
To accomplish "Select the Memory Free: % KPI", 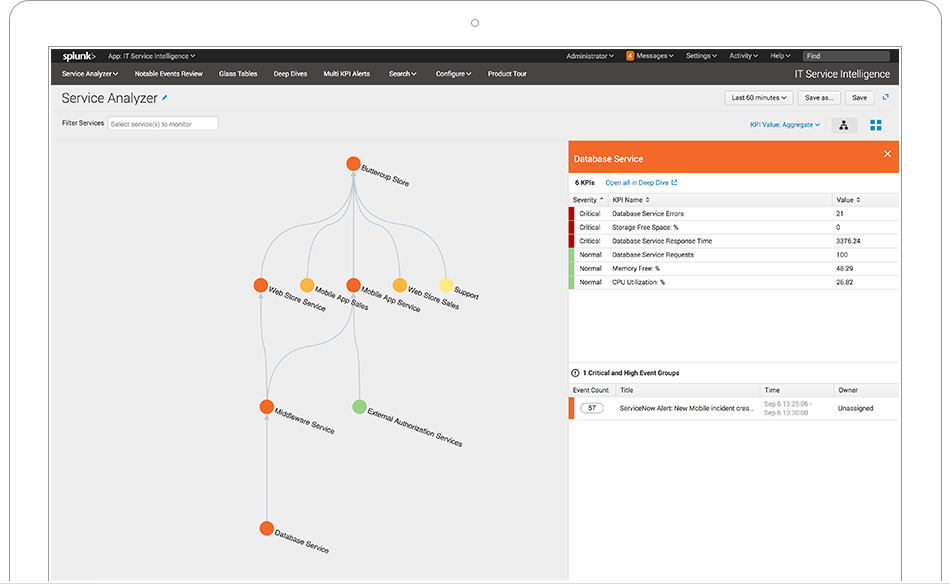I will (x=733, y=268).
